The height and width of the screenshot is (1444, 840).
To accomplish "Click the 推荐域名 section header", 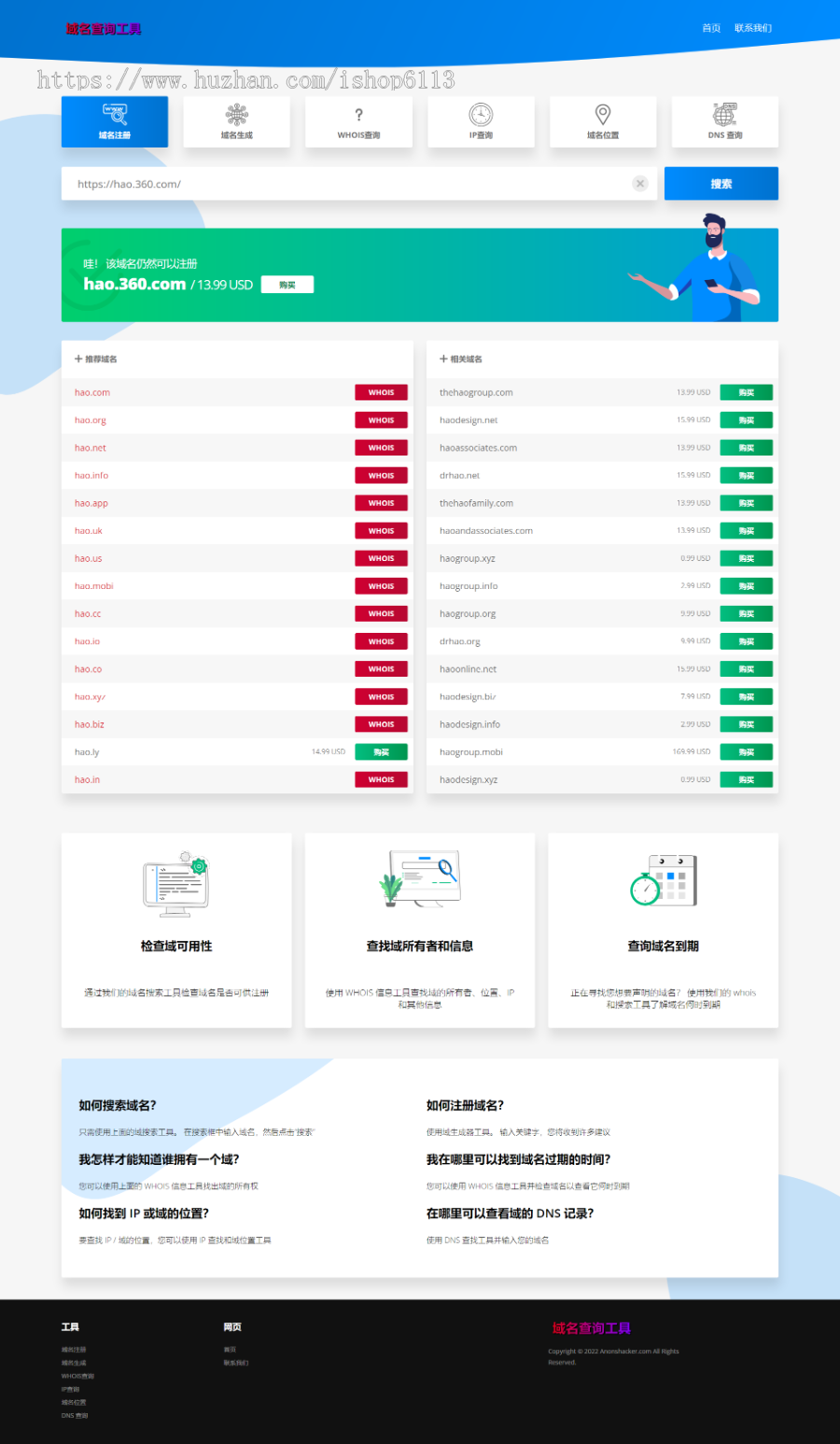I will point(96,359).
